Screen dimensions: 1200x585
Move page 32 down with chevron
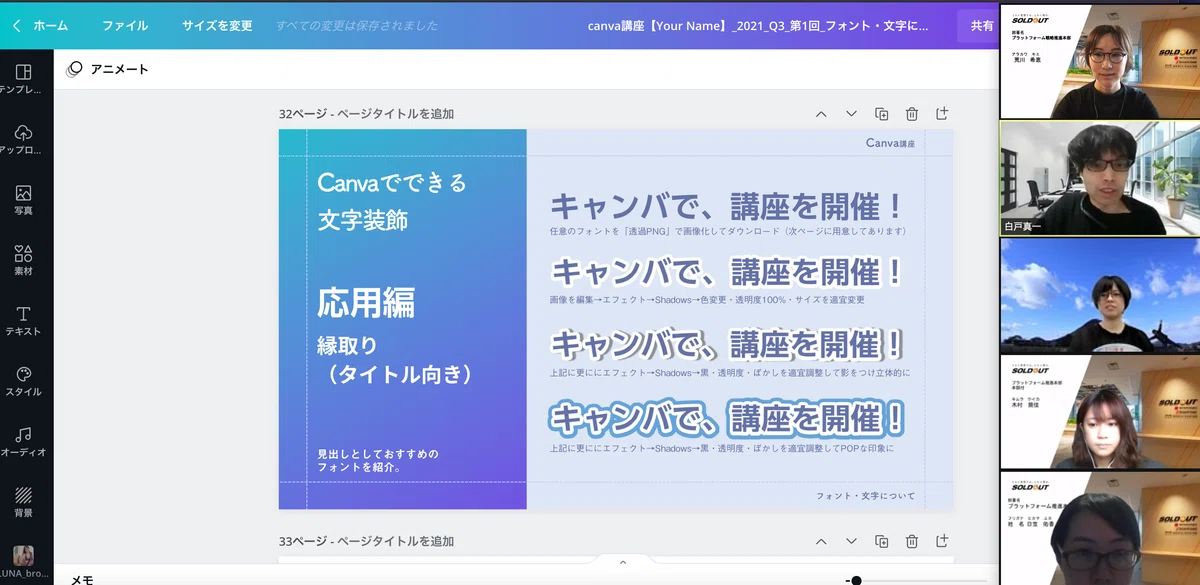tap(851, 114)
